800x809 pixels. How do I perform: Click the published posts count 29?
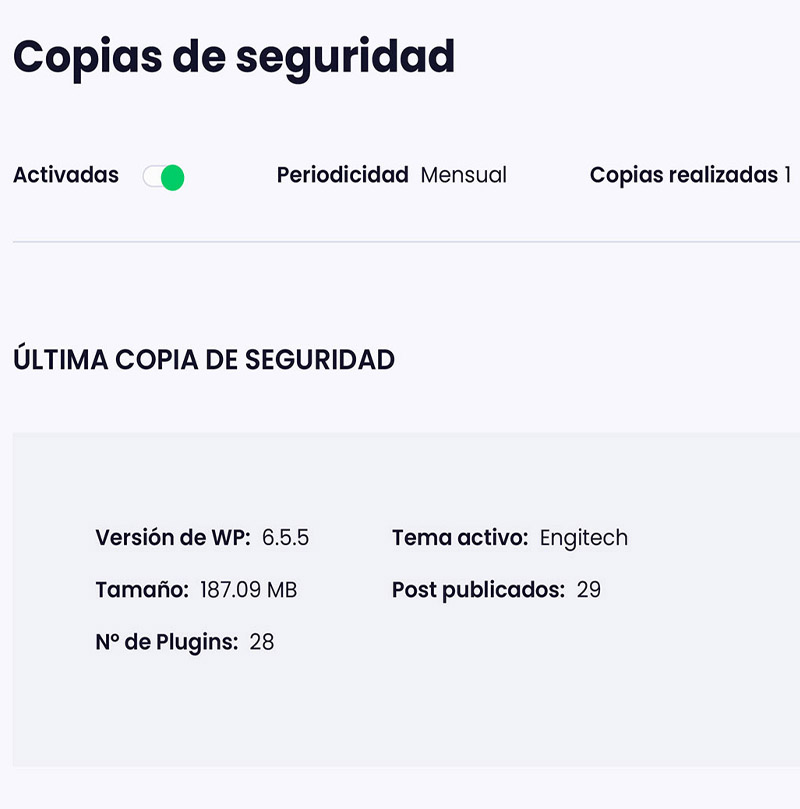[x=589, y=590]
